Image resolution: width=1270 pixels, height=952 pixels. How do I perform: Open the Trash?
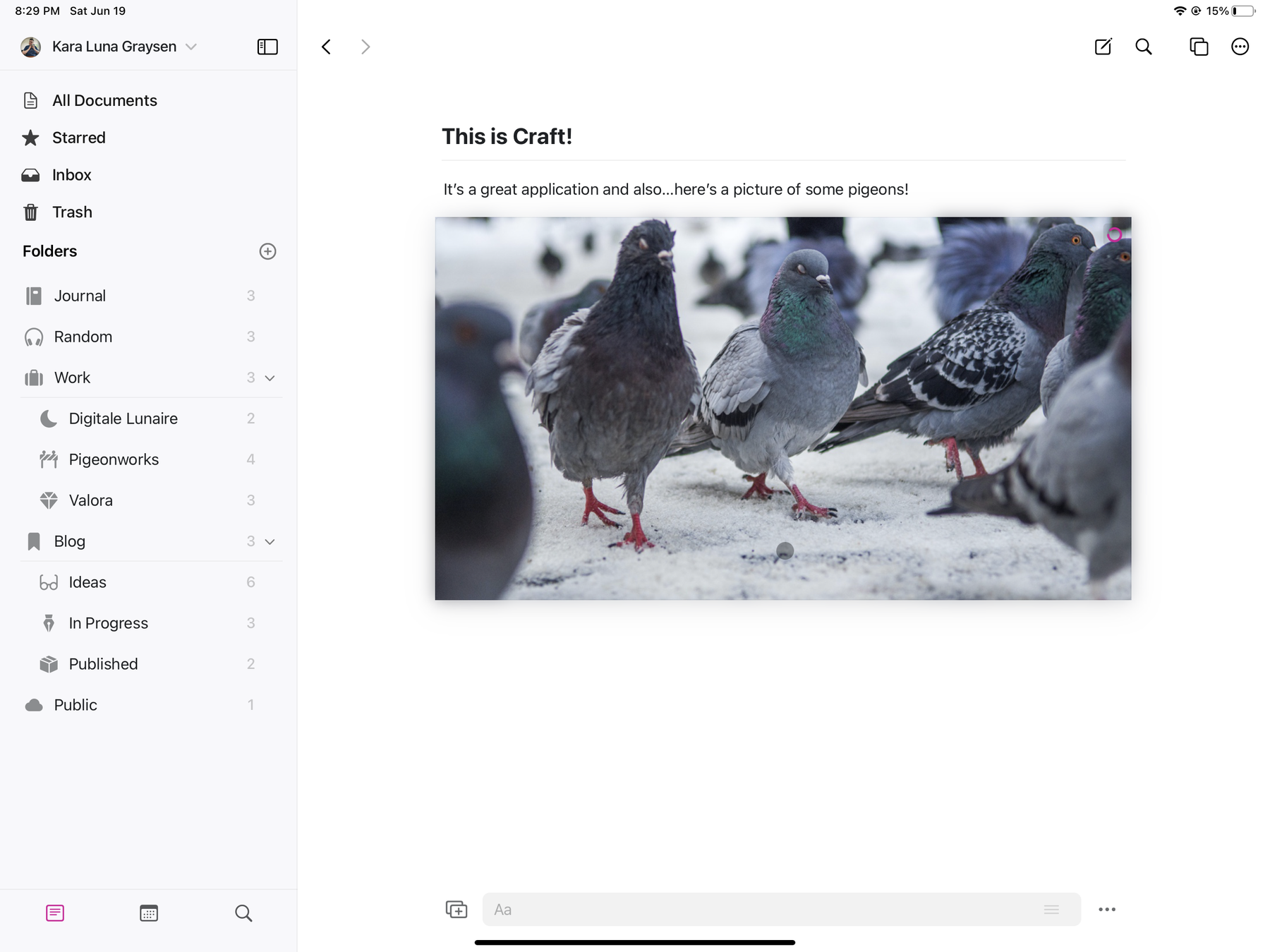[x=72, y=212]
